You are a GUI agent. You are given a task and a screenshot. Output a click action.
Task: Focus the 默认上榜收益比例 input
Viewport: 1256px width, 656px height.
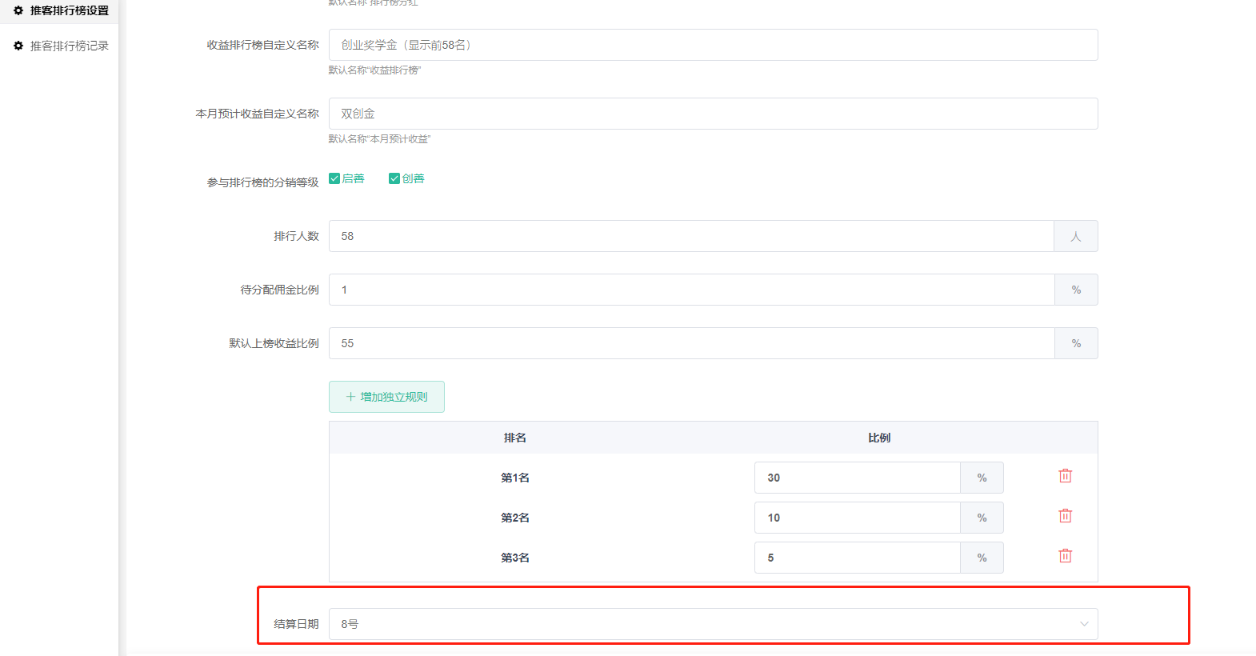(x=690, y=343)
